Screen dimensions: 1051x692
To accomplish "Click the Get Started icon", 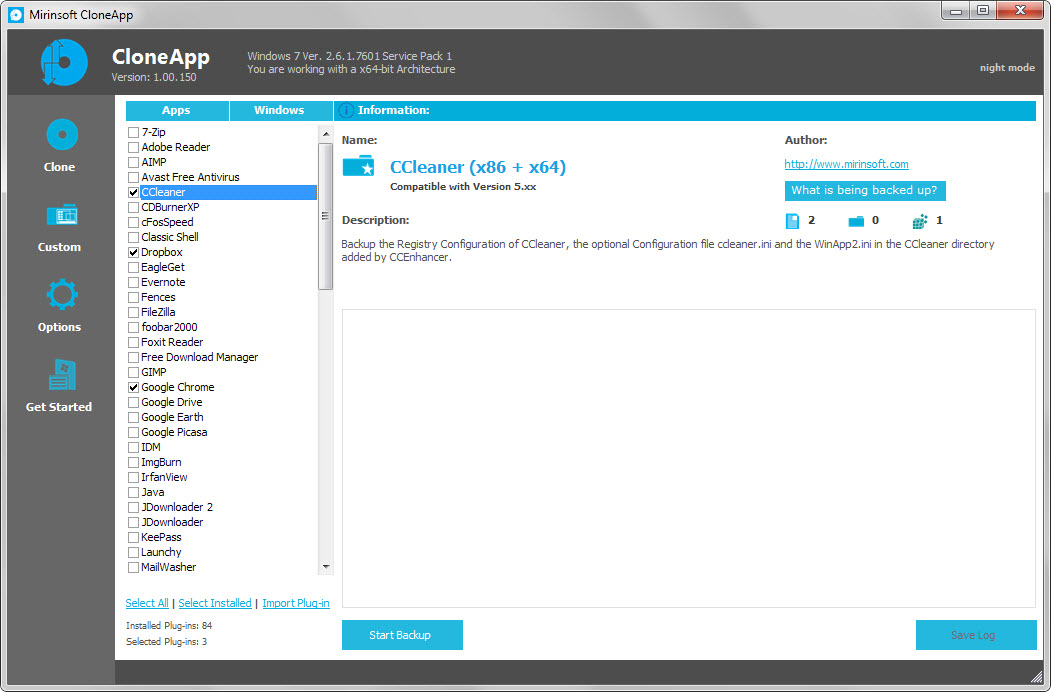I will 61,375.
